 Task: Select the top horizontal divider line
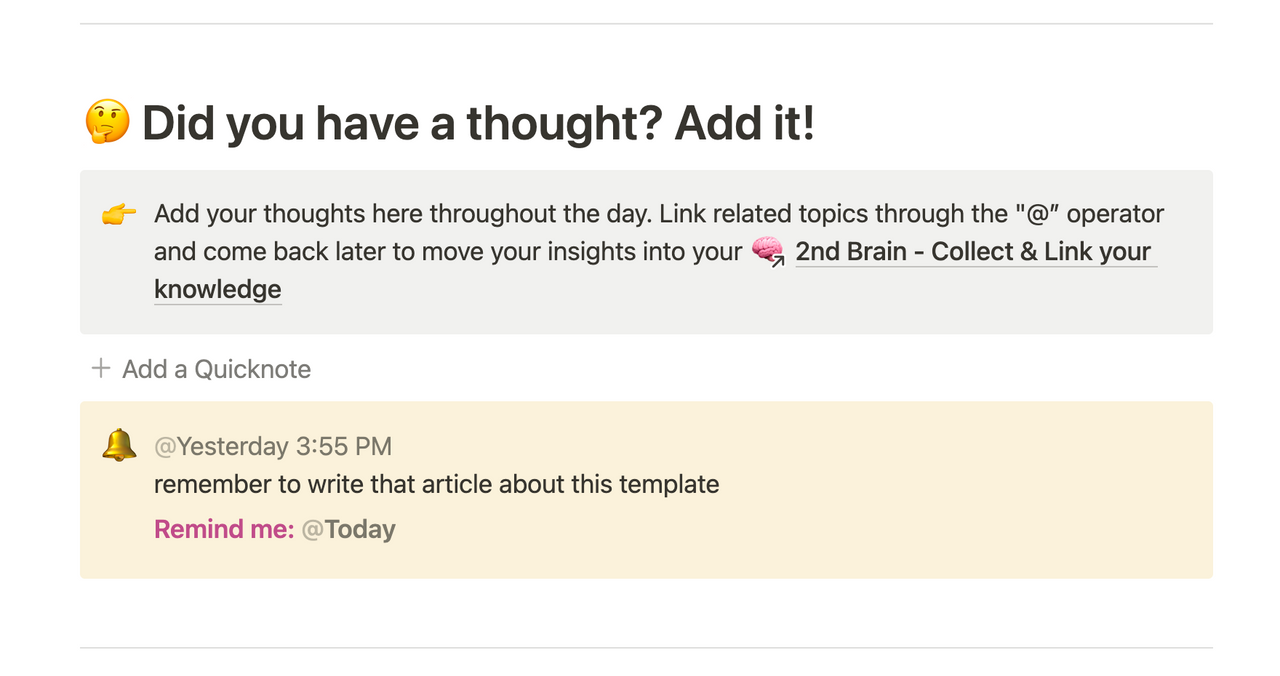646,24
